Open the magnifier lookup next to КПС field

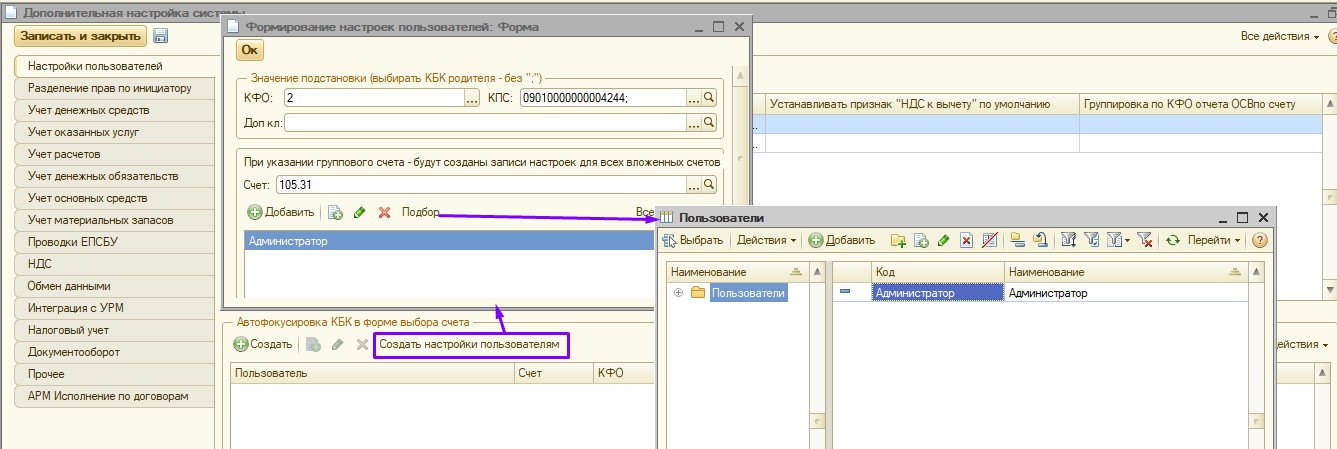(710, 97)
